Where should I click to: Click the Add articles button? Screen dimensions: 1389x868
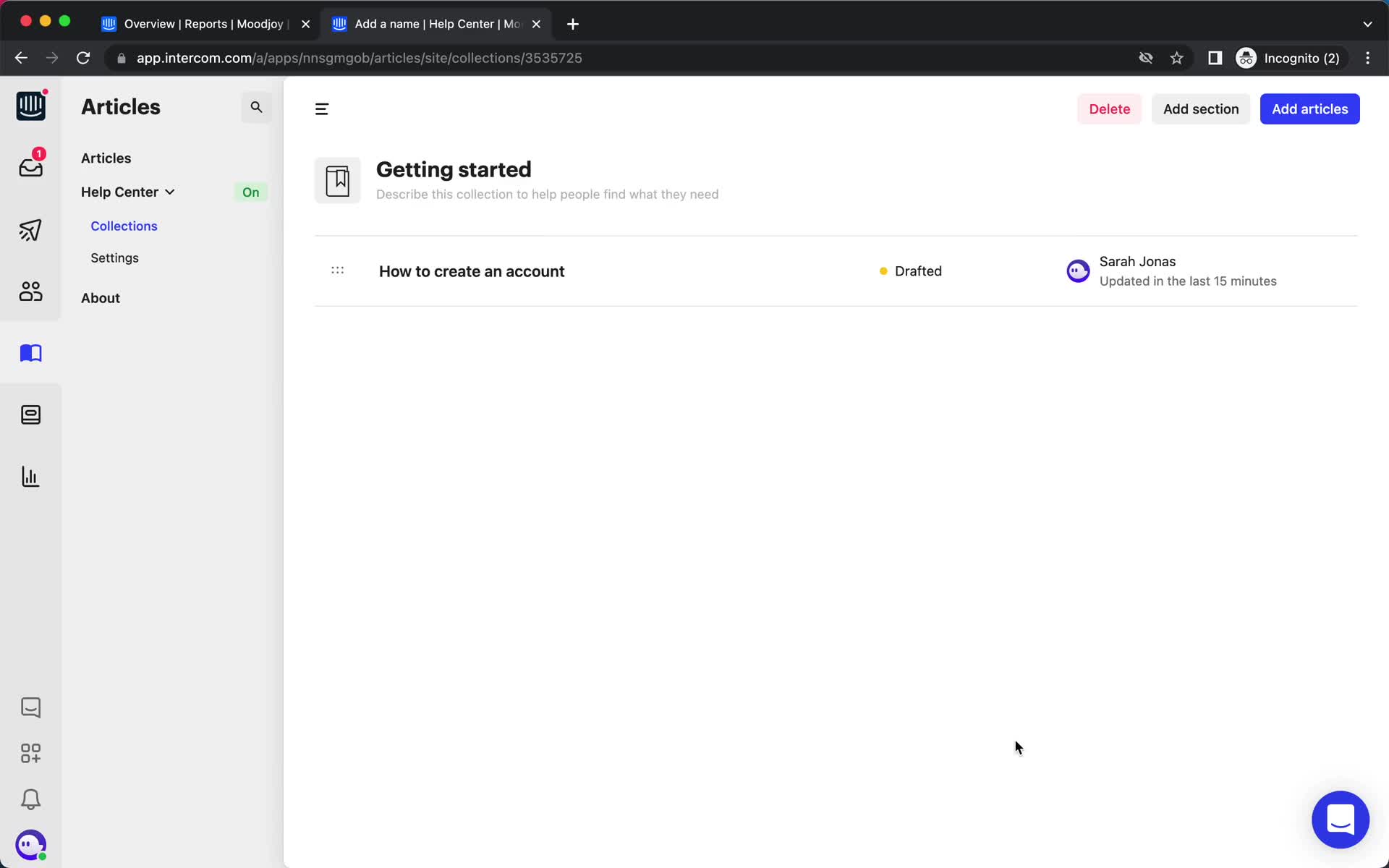(1310, 109)
